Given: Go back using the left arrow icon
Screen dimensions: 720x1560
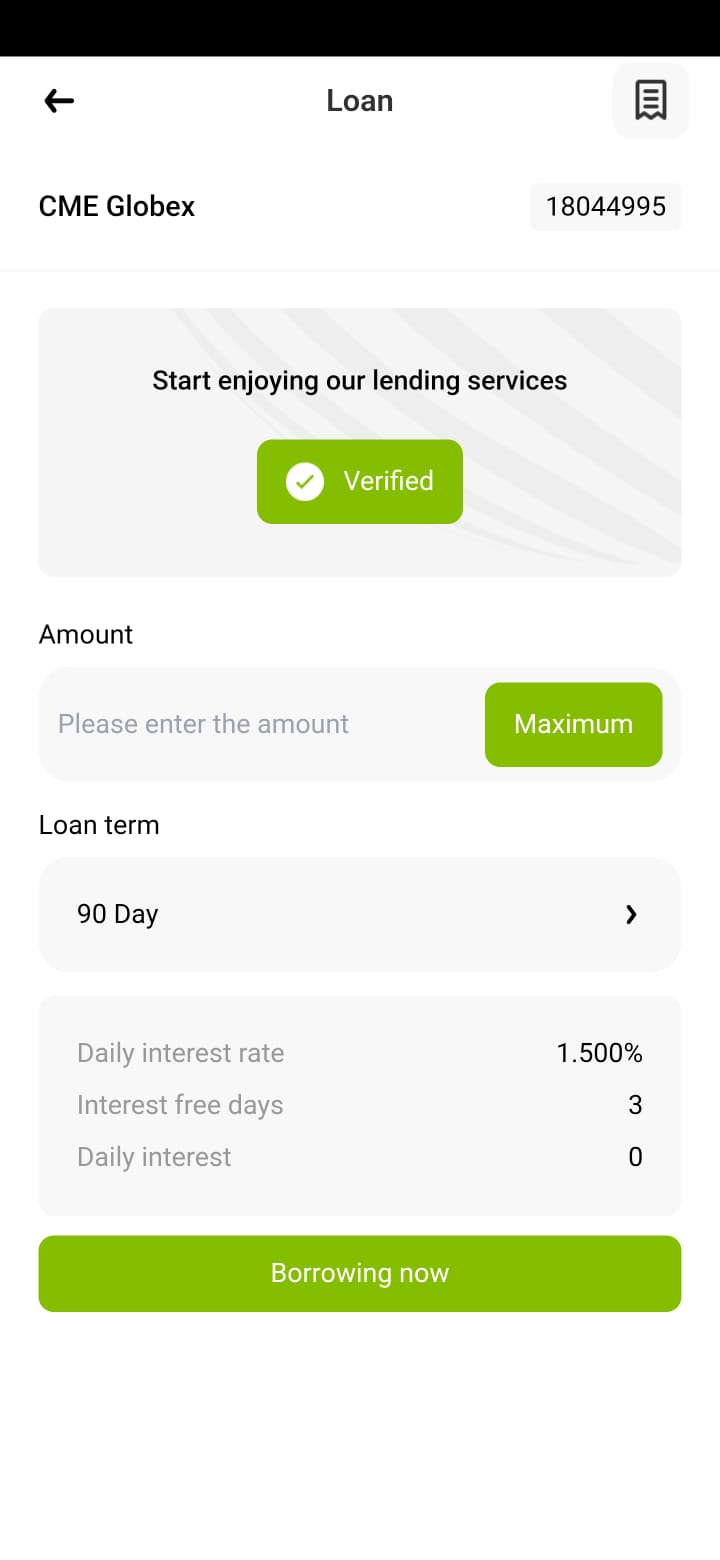Looking at the screenshot, I should [x=59, y=100].
